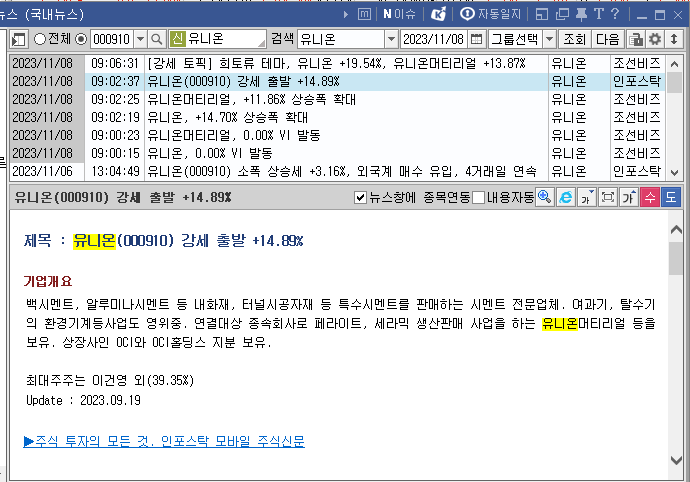
Task: Open settings gear icon in toolbar
Action: coord(655,39)
